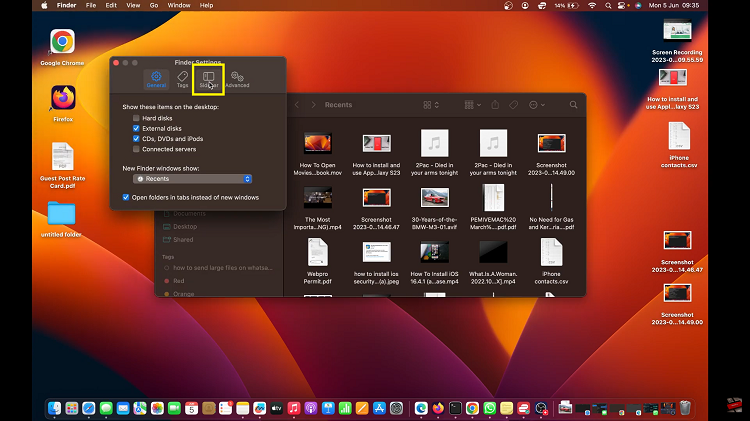Open App Store from the Dock

pos(379,408)
